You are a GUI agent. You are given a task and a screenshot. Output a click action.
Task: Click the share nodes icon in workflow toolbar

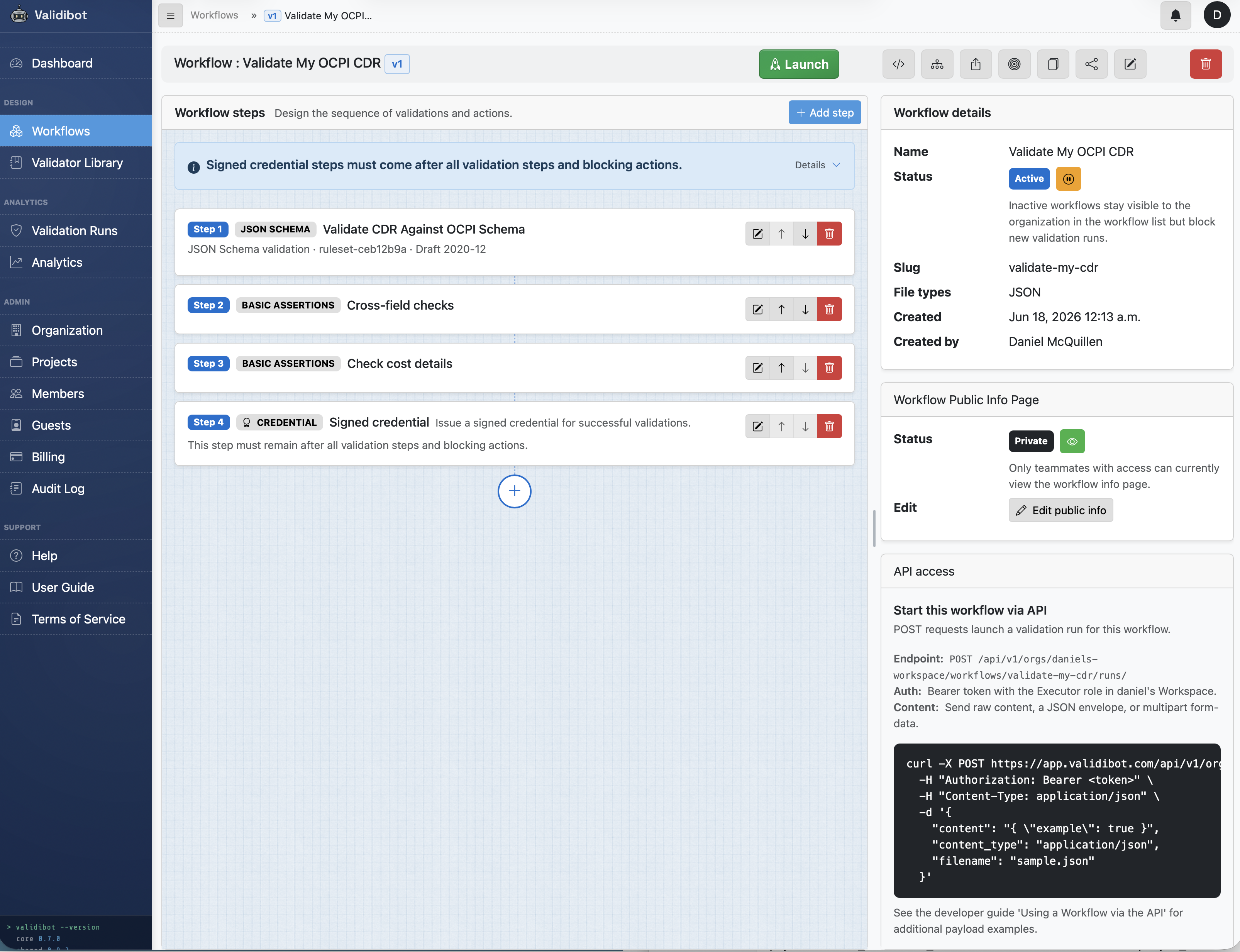(1091, 64)
